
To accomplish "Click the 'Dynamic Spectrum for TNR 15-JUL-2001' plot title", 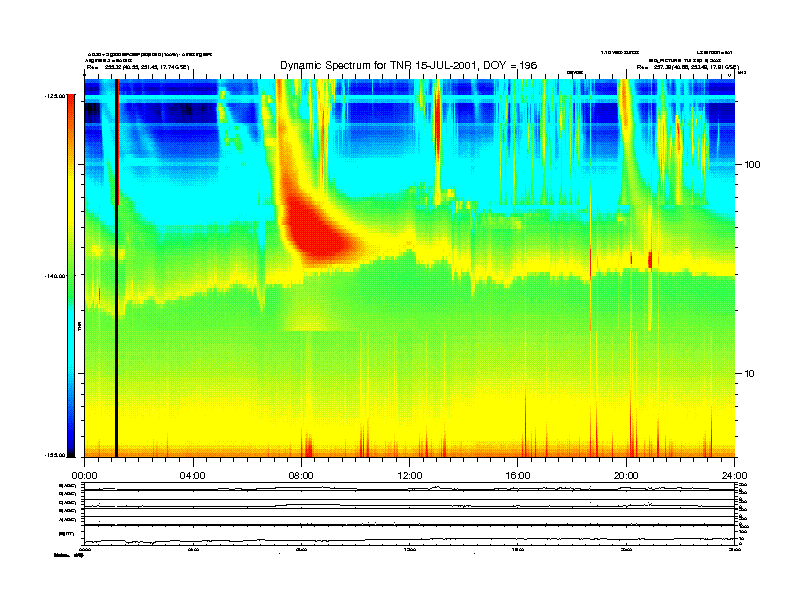I will 409,65.
